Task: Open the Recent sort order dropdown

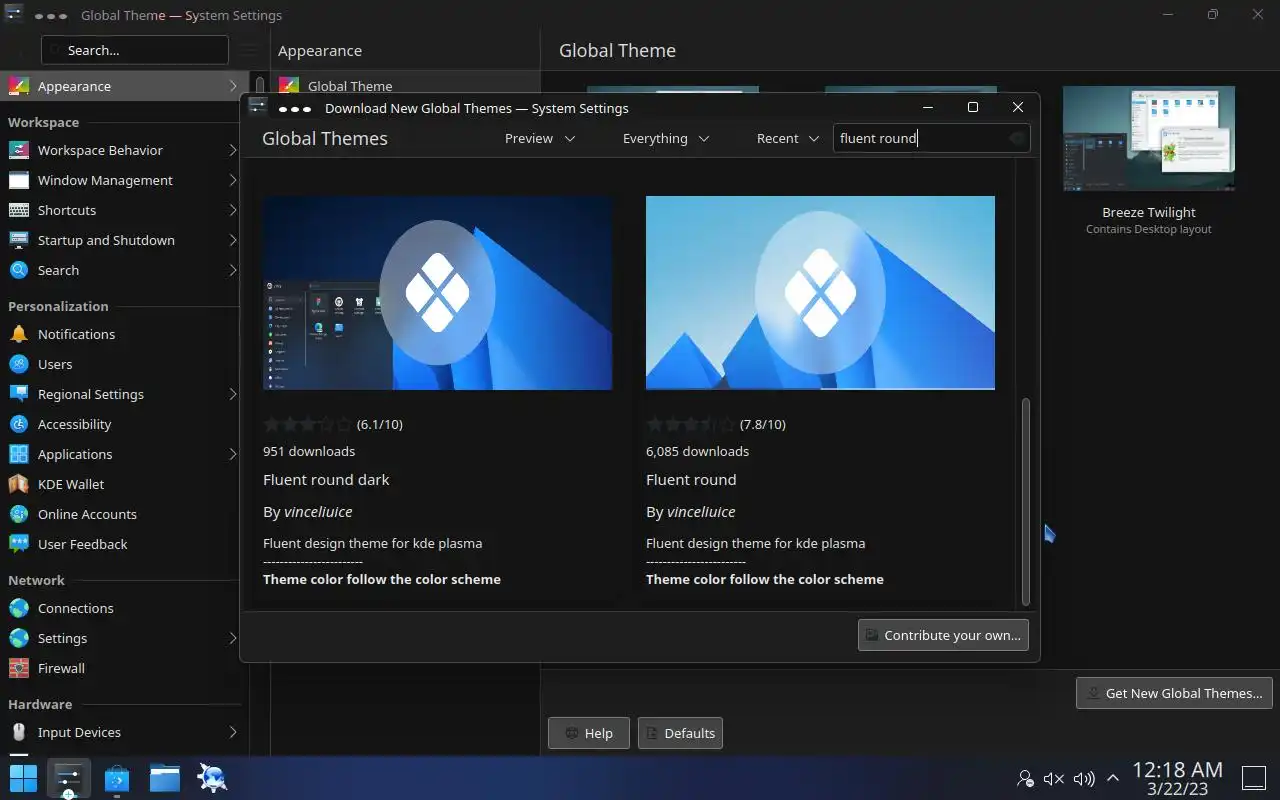Action: pos(788,138)
